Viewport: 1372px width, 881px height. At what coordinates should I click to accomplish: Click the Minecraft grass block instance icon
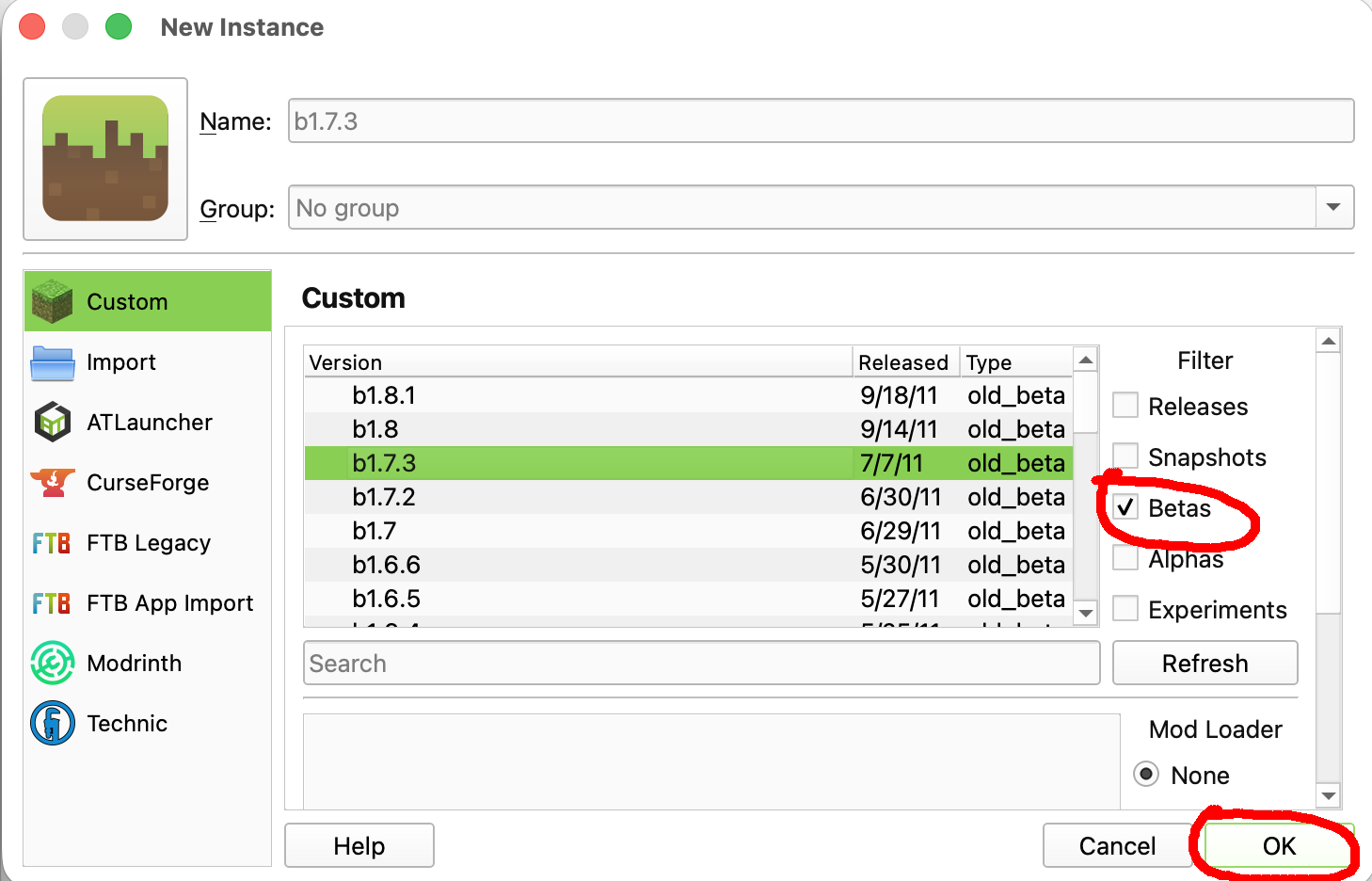(x=105, y=158)
